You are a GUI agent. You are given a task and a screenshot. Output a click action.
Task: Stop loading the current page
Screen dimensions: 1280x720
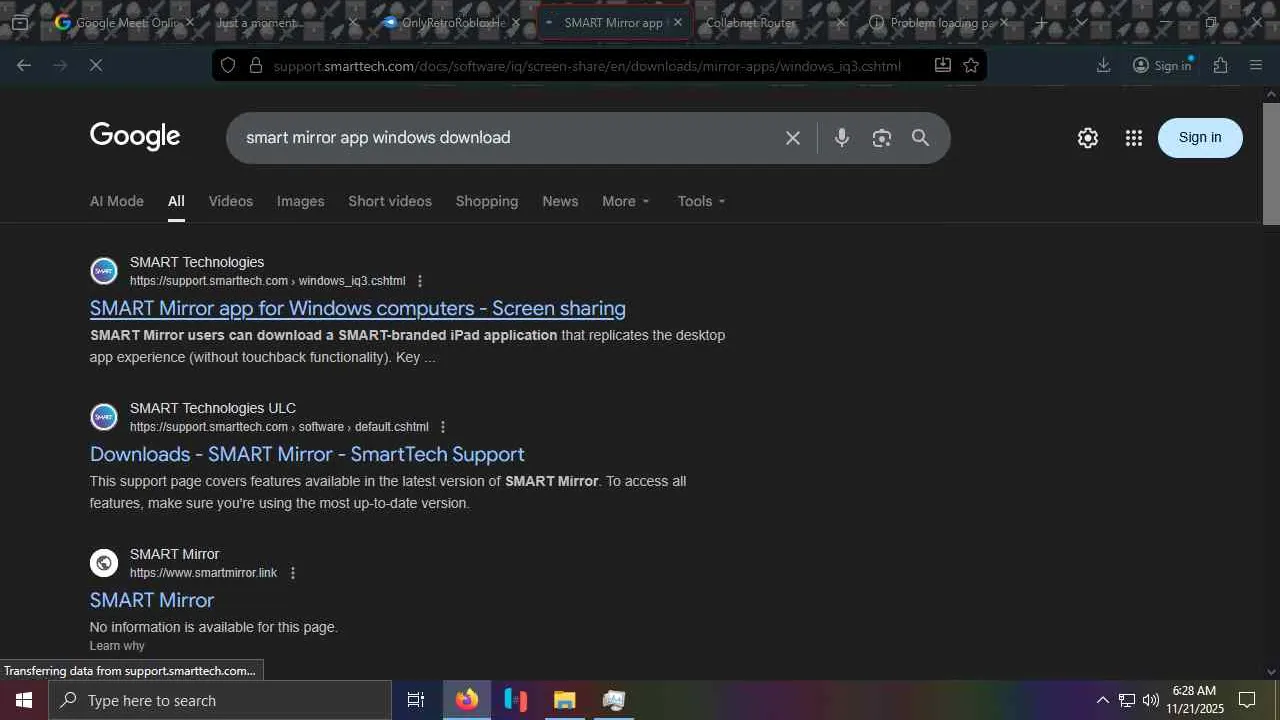click(96, 65)
